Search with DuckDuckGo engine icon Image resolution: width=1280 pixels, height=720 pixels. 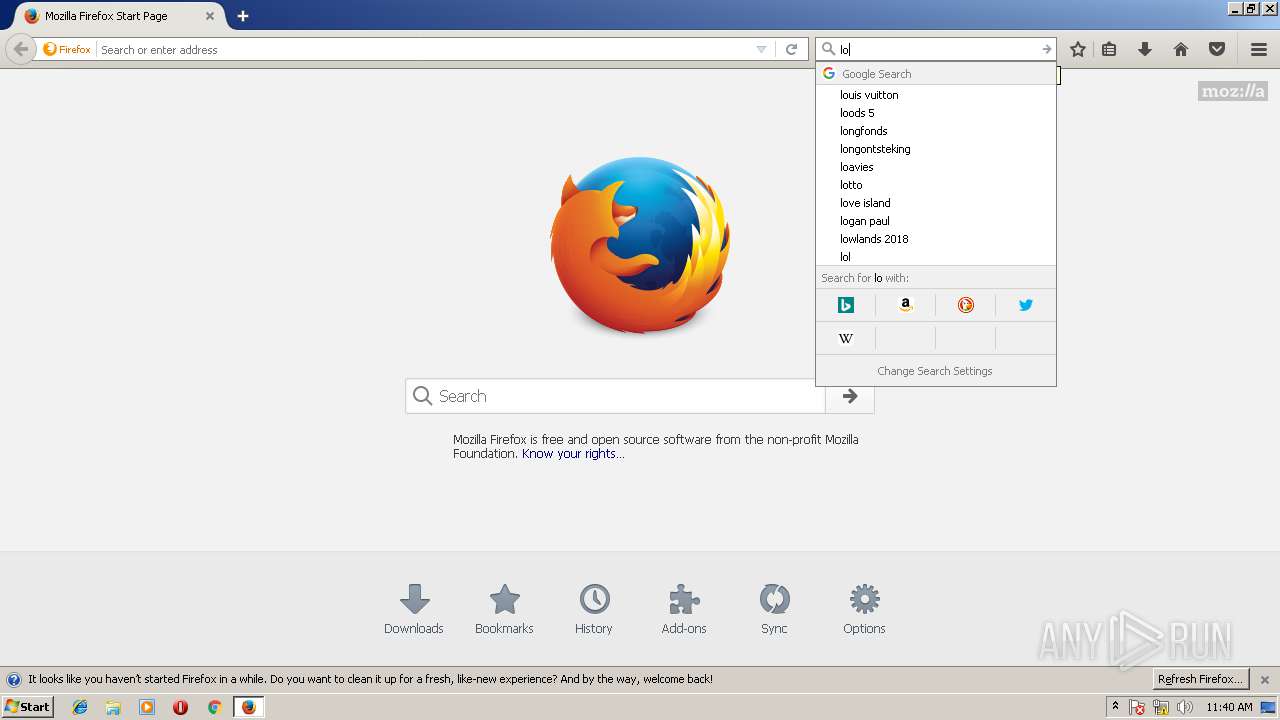point(966,305)
